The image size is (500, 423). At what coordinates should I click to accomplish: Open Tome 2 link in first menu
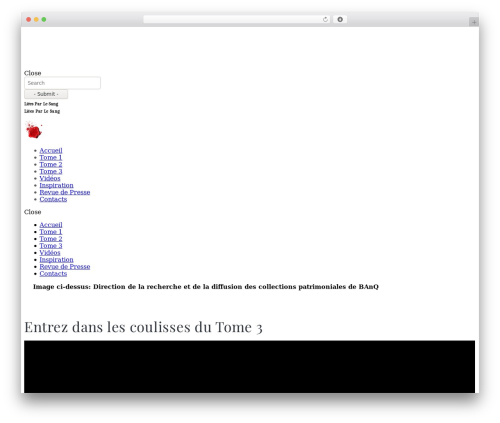coord(51,164)
